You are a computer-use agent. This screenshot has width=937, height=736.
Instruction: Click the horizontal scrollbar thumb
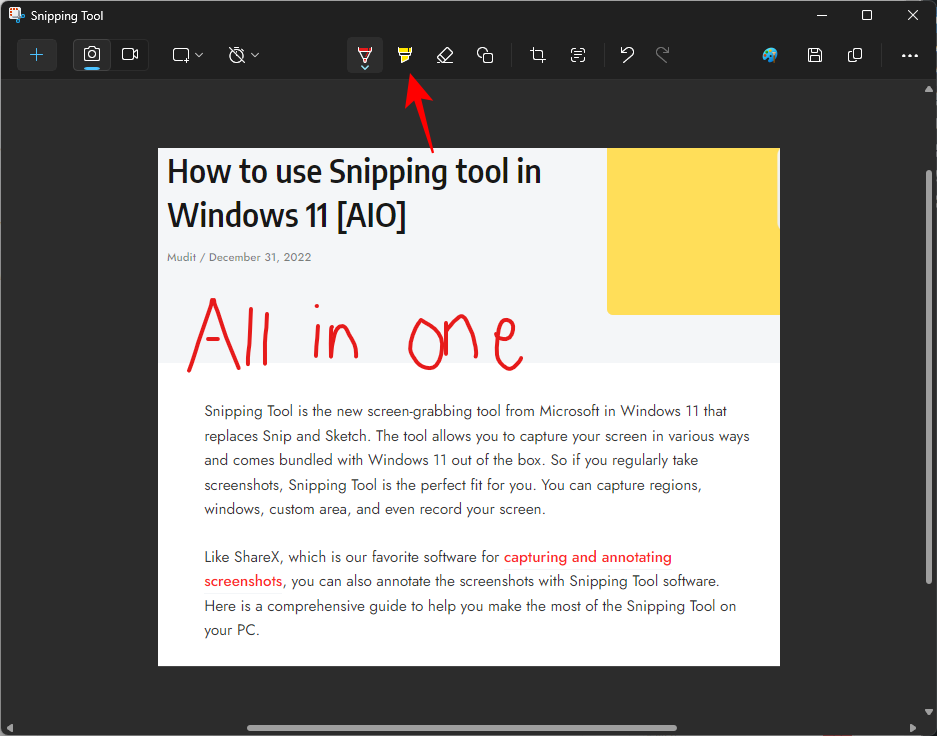coord(462,728)
